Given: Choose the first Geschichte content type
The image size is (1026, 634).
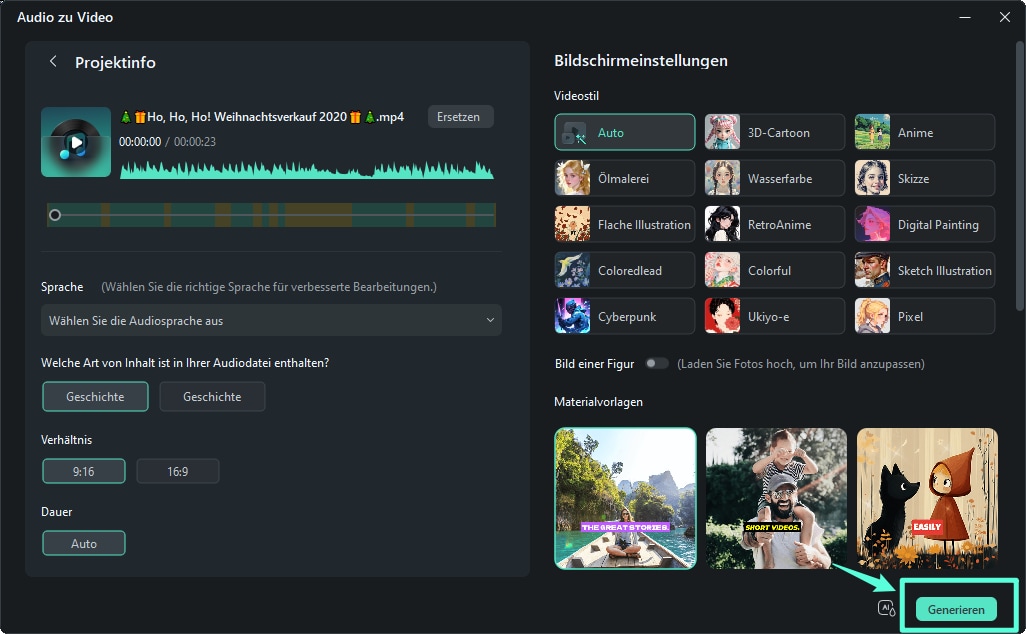Looking at the screenshot, I should [x=95, y=396].
